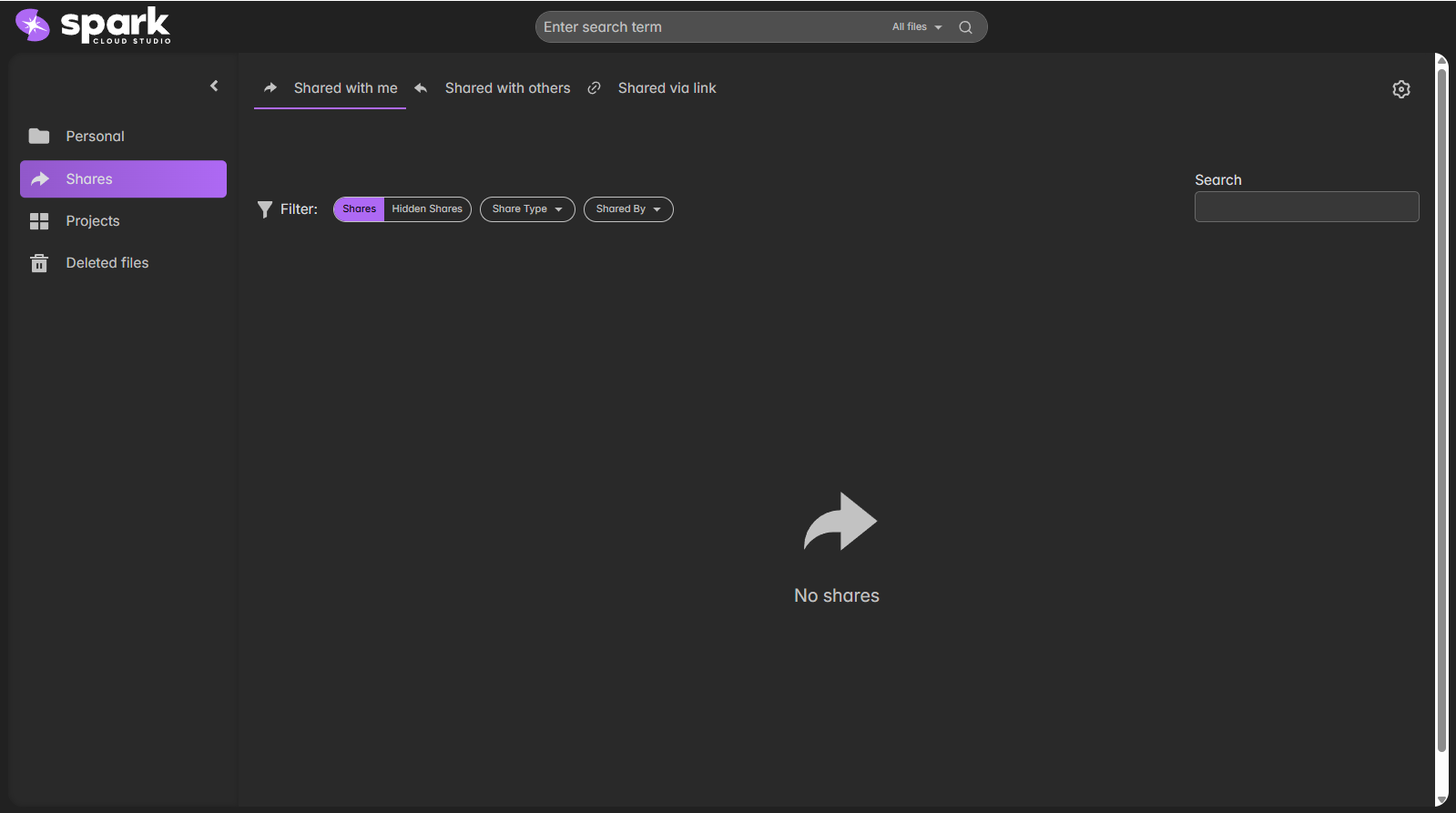Screen dimensions: 1456x813
Task: Focus the Search shares input field
Action: (x=1307, y=207)
